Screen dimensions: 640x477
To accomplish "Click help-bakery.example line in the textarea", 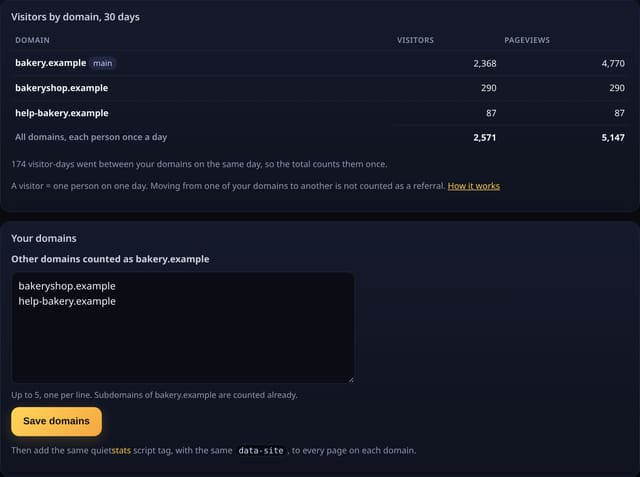I will [x=67, y=302].
